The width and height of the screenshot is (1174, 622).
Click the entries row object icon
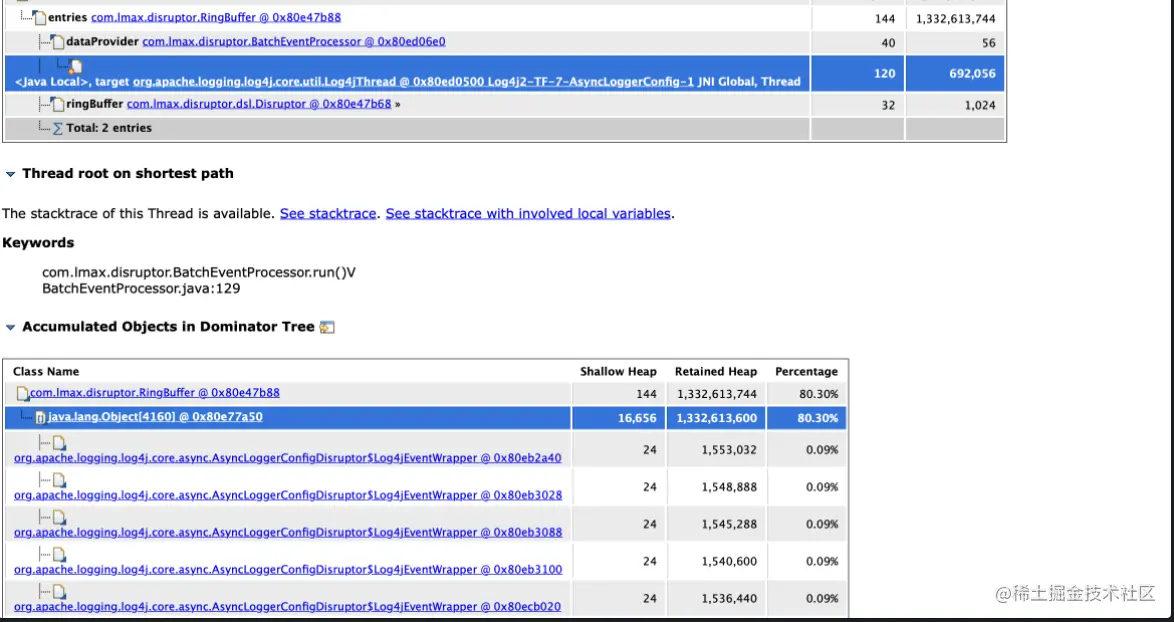pos(40,17)
